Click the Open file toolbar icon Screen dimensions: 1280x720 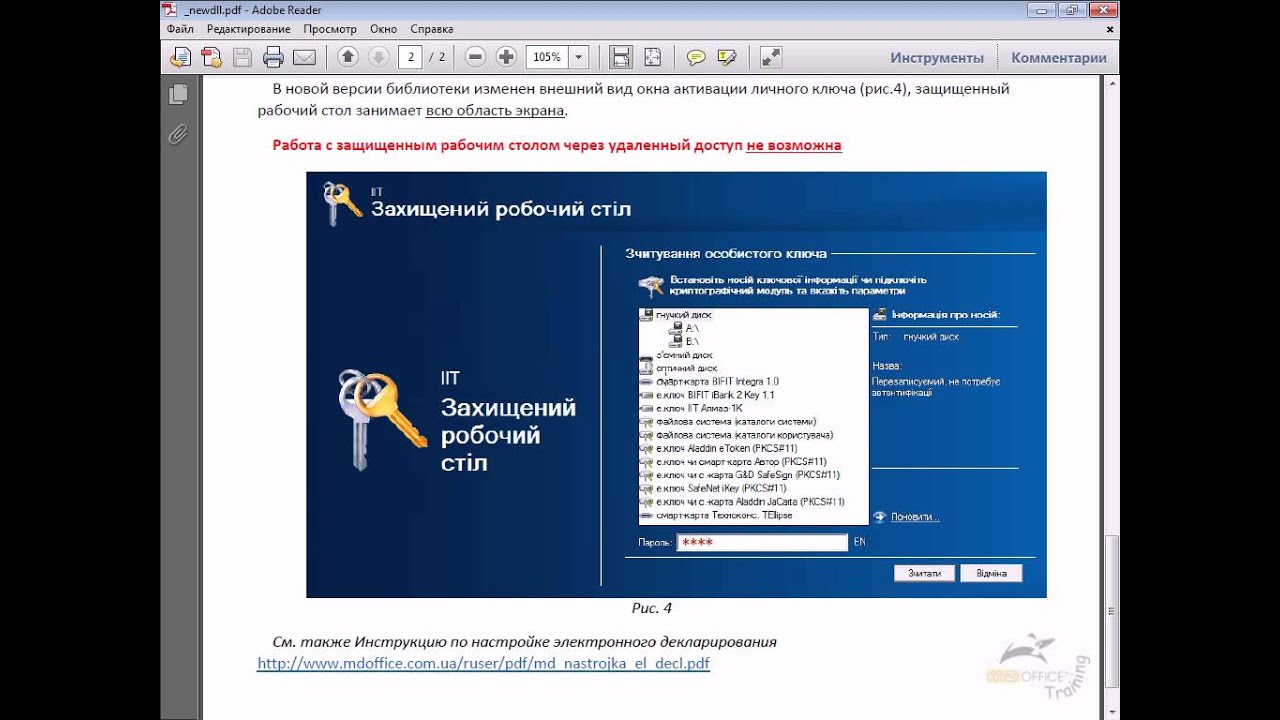coord(180,57)
